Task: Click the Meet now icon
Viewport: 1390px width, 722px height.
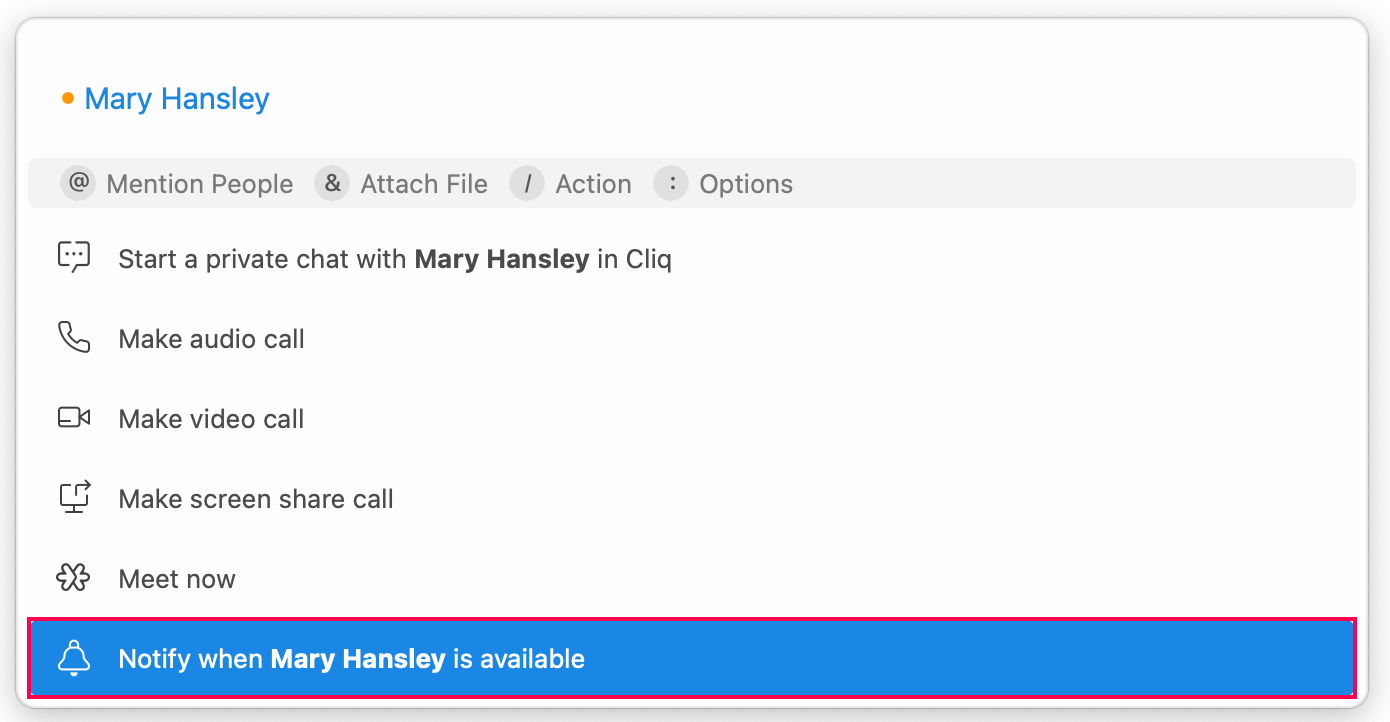Action: click(74, 578)
